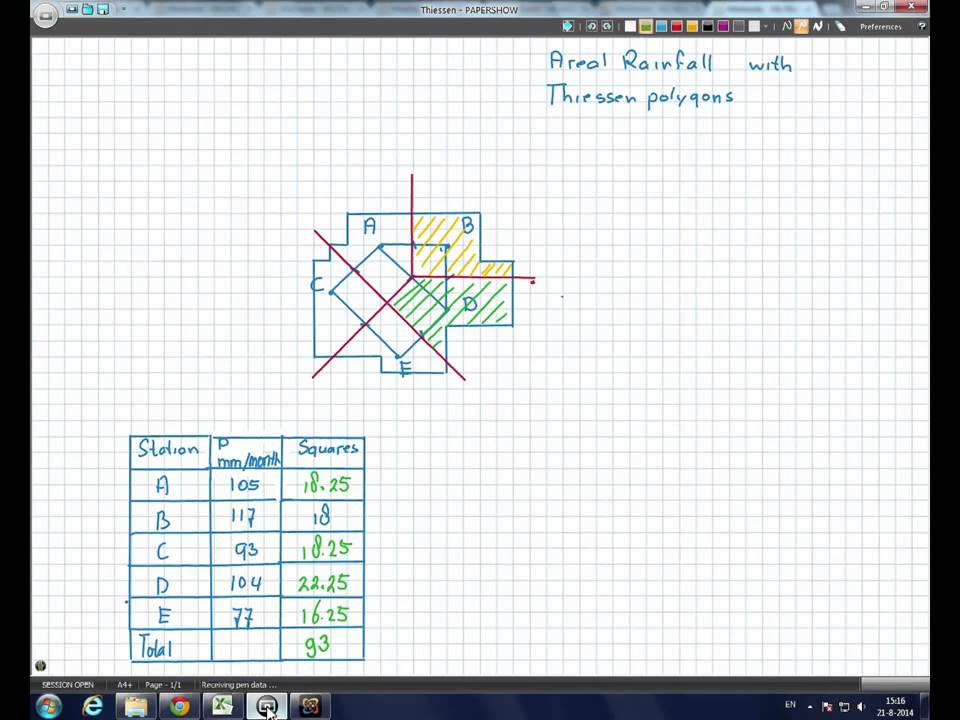The height and width of the screenshot is (720, 960).
Task: Click the open folder icon in quick toolbar
Action: [88, 9]
